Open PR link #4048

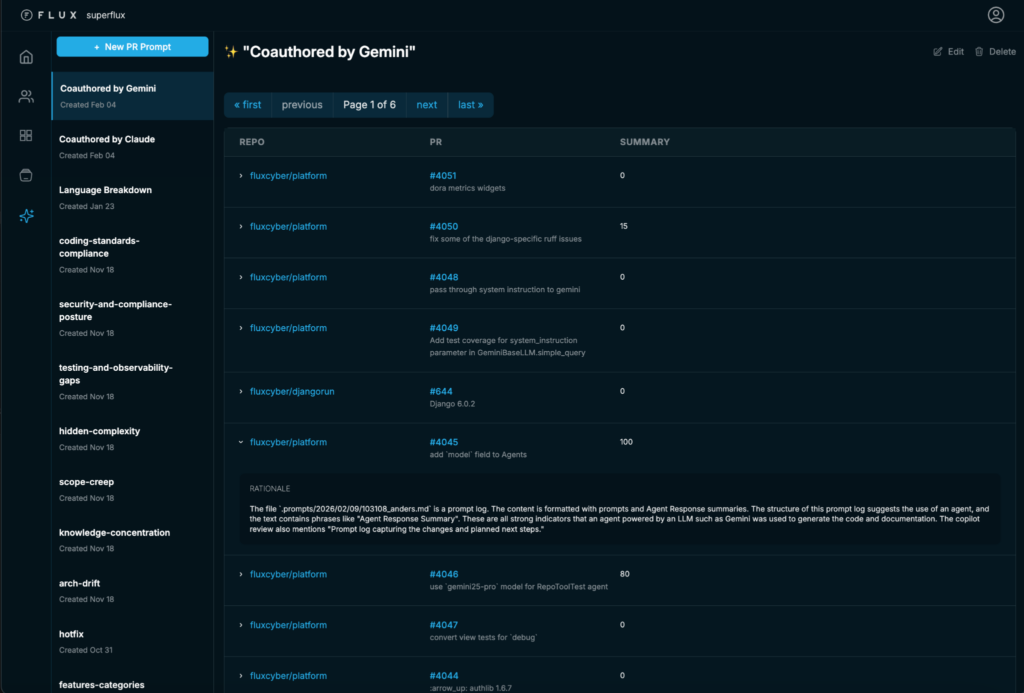coord(443,278)
